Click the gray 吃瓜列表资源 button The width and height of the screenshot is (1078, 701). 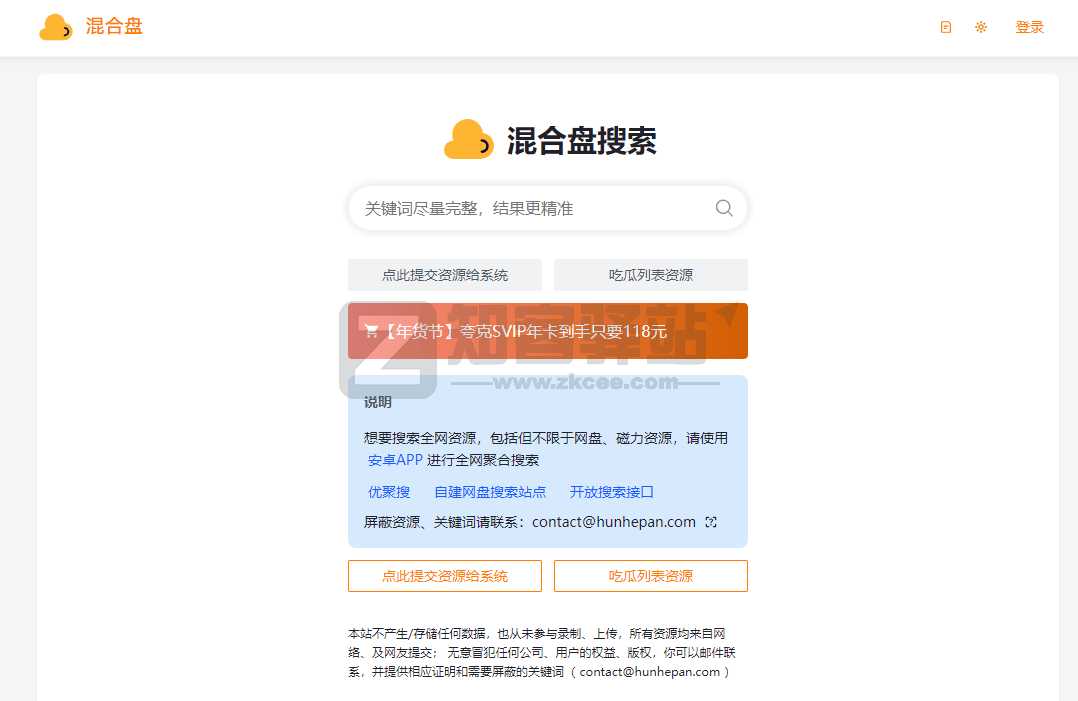point(651,274)
